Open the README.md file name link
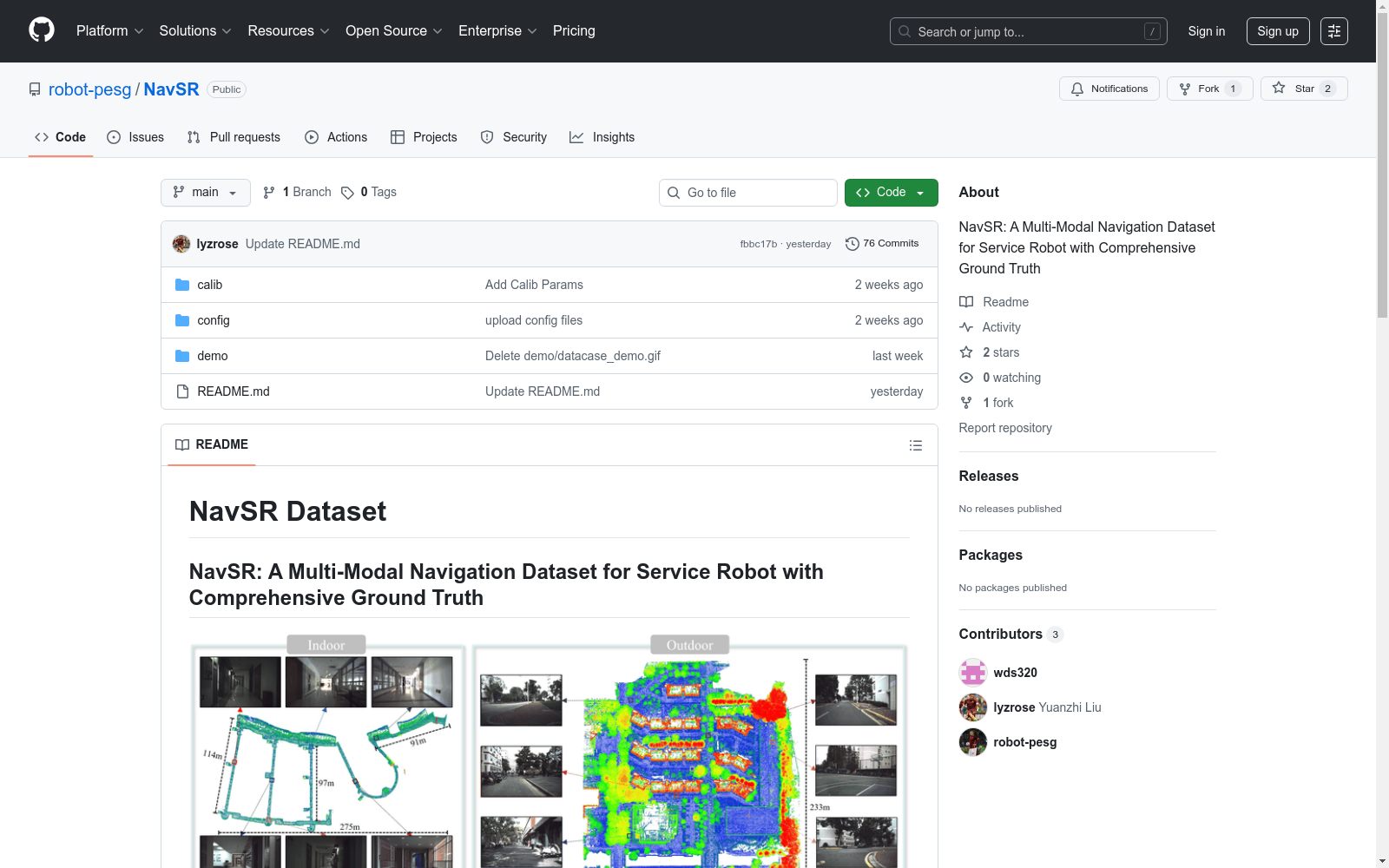This screenshot has height=868, width=1389. 234,391
